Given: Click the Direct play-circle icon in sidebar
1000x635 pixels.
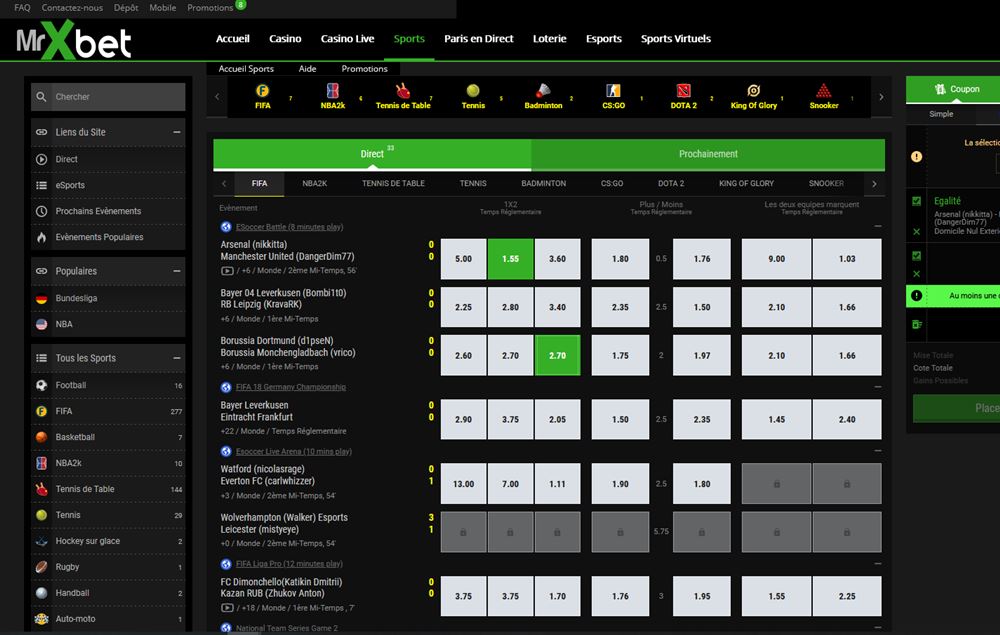Looking at the screenshot, I should tap(41, 159).
